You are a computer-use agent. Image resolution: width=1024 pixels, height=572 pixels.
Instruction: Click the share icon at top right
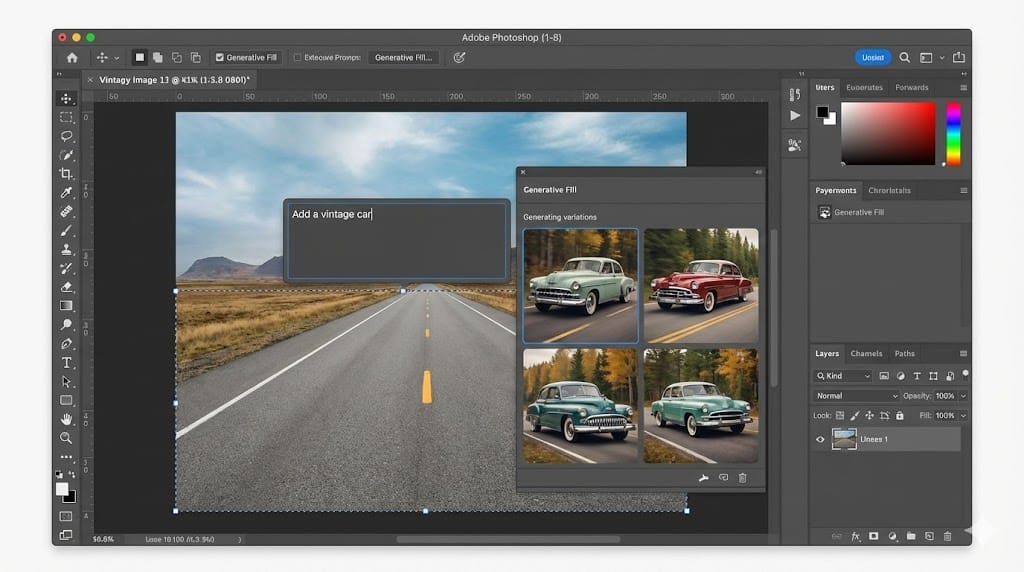pos(959,57)
